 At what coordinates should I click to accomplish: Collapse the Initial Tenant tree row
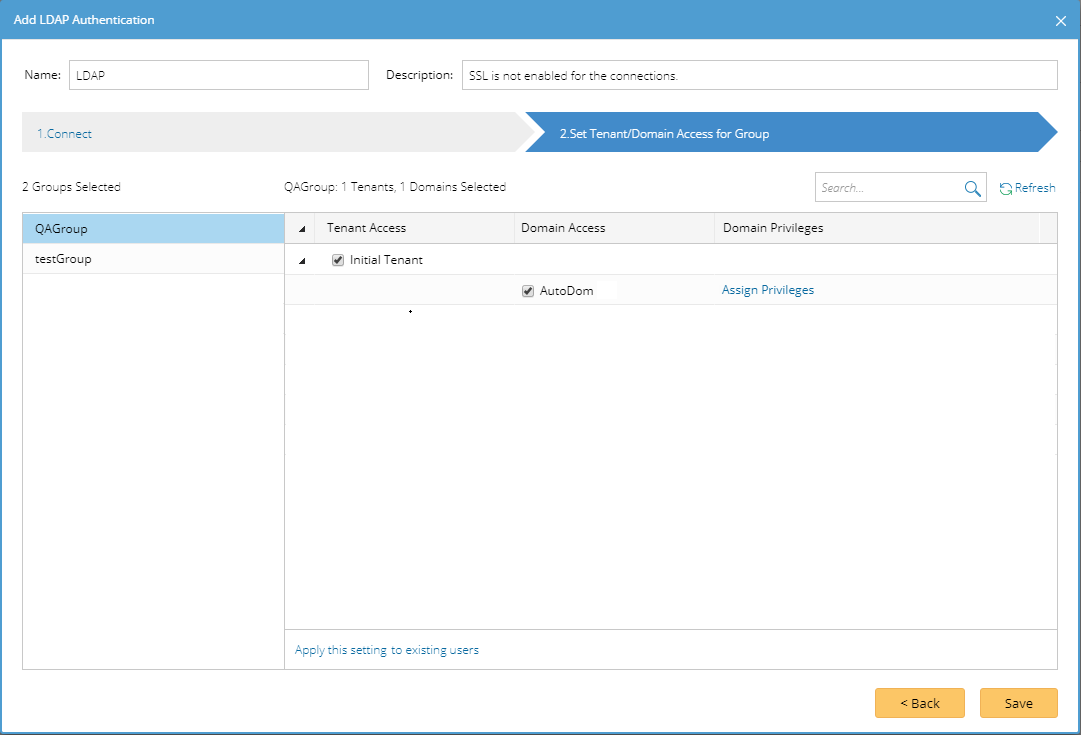(303, 261)
